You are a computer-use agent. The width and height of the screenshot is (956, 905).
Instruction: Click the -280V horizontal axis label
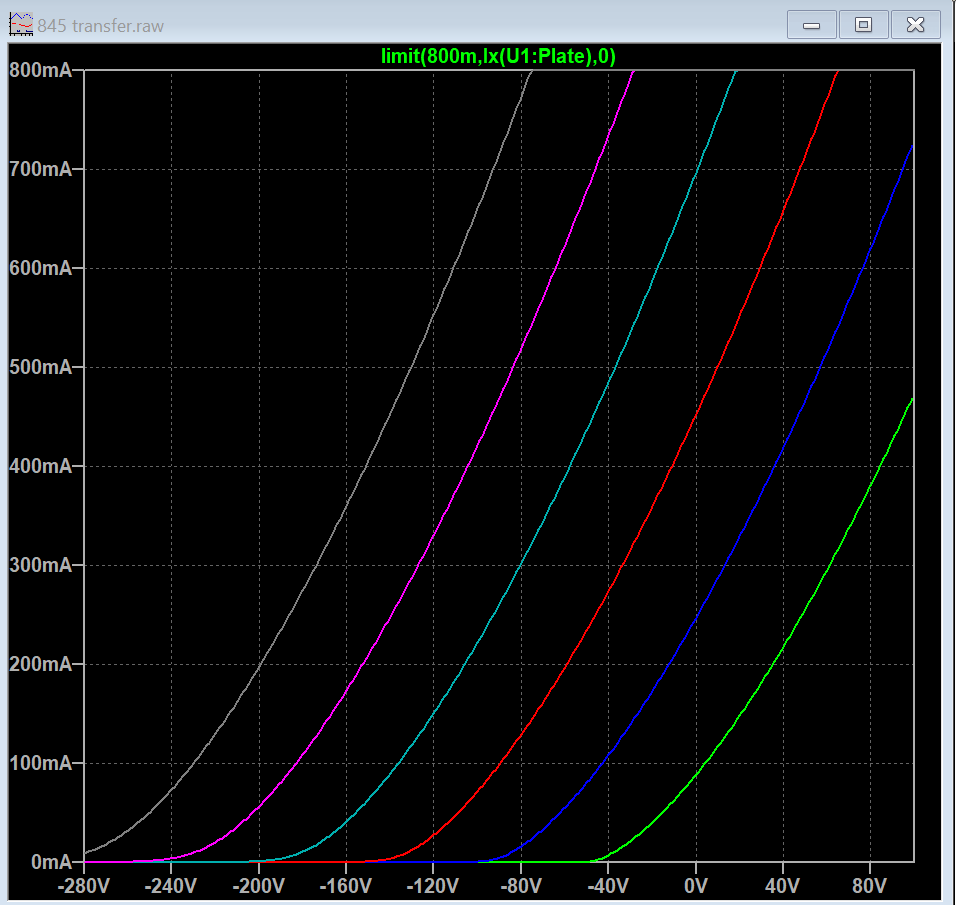pyautogui.click(x=84, y=886)
